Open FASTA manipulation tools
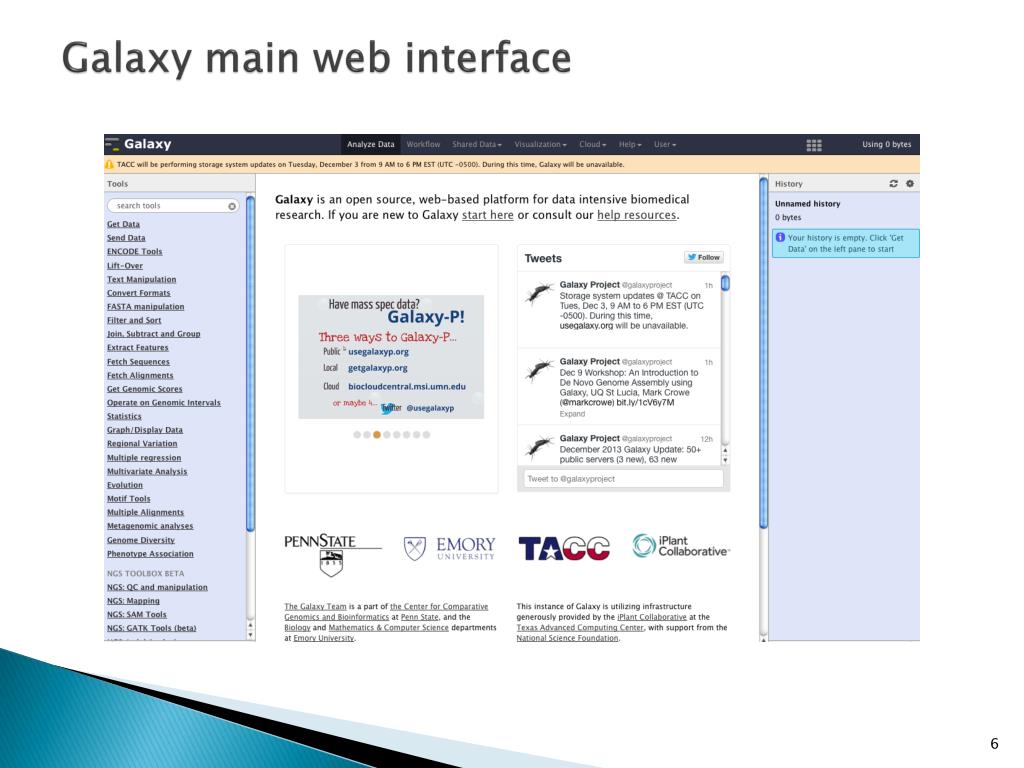Image resolution: width=1024 pixels, height=768 pixels. (146, 307)
